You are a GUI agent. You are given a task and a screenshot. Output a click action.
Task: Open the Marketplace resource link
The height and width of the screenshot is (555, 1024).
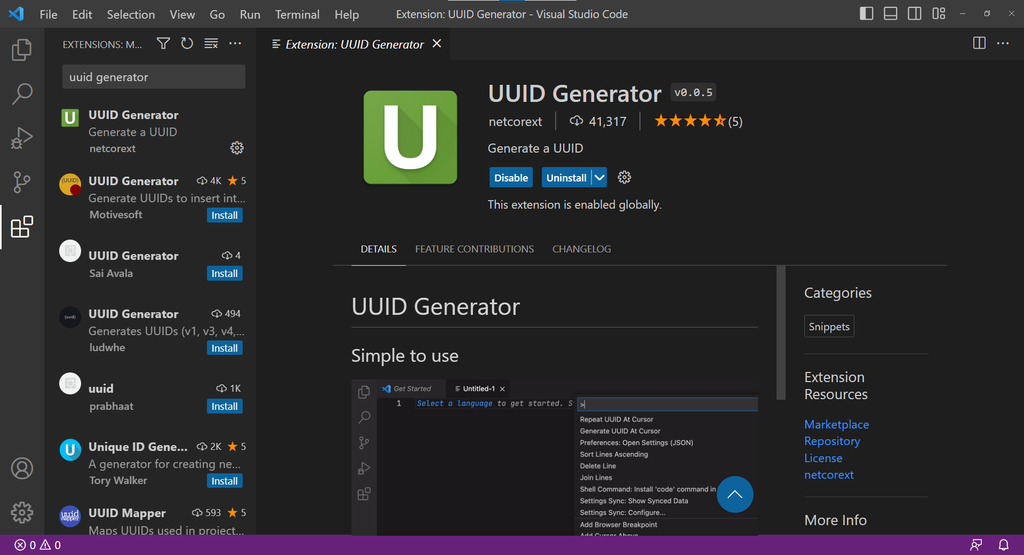pyautogui.click(x=837, y=424)
